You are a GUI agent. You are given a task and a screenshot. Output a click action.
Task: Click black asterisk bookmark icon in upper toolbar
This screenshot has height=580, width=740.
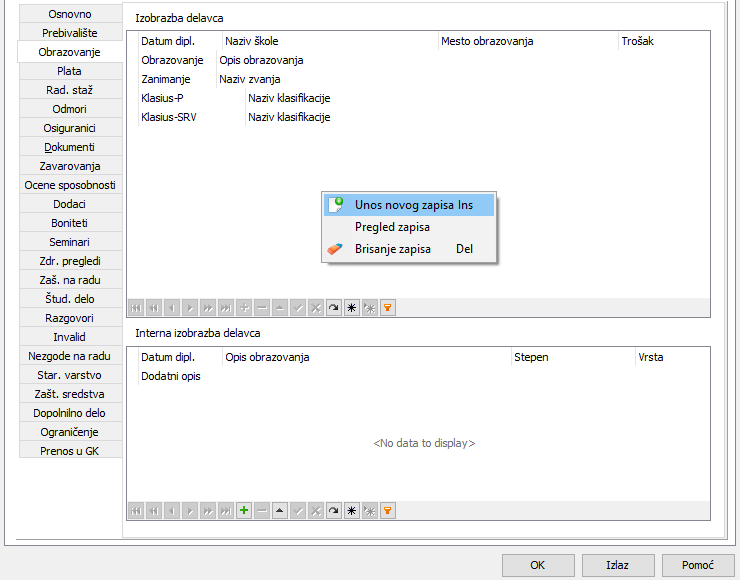click(x=352, y=308)
